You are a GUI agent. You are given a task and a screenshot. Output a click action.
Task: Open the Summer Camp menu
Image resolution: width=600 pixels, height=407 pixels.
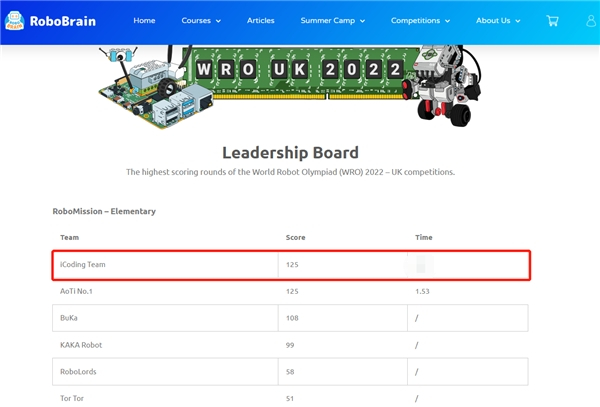tap(328, 21)
